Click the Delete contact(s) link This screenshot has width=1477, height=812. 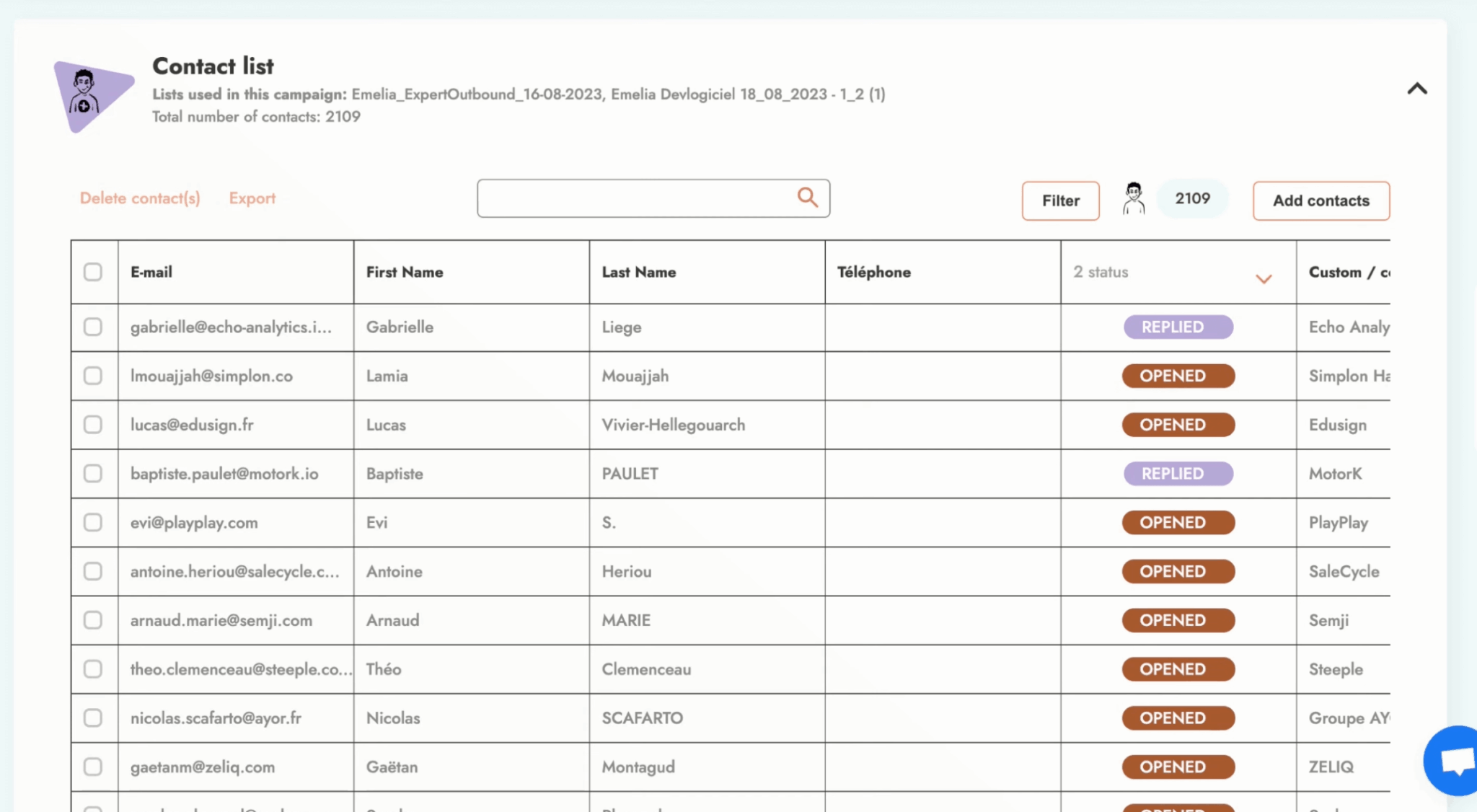coord(140,198)
